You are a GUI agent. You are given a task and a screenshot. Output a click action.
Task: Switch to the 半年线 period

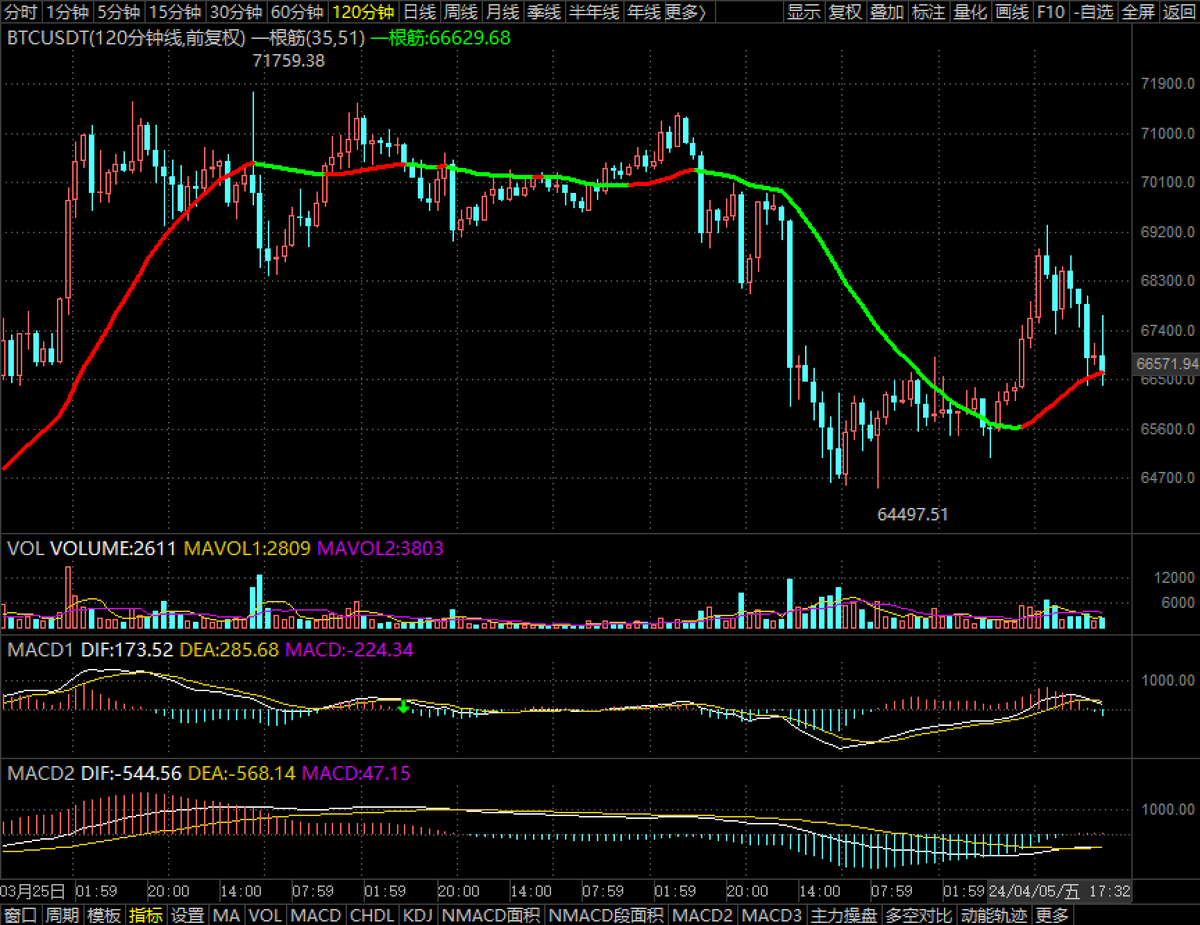[593, 12]
